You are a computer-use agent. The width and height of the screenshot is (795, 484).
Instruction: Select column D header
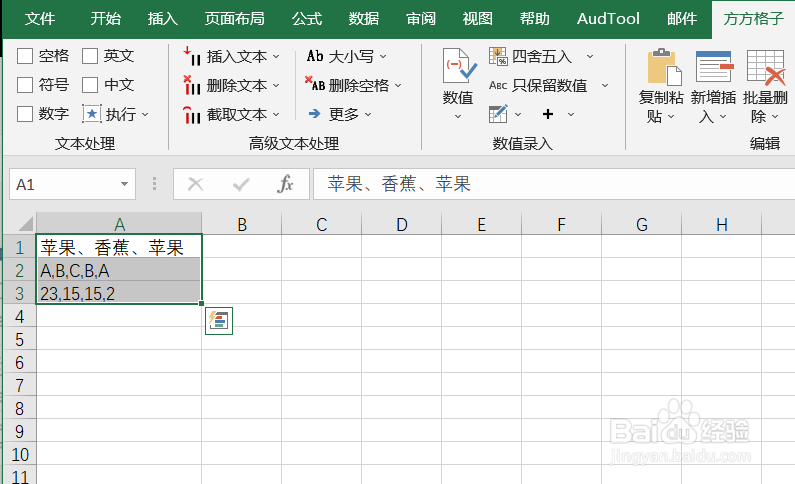click(401, 224)
